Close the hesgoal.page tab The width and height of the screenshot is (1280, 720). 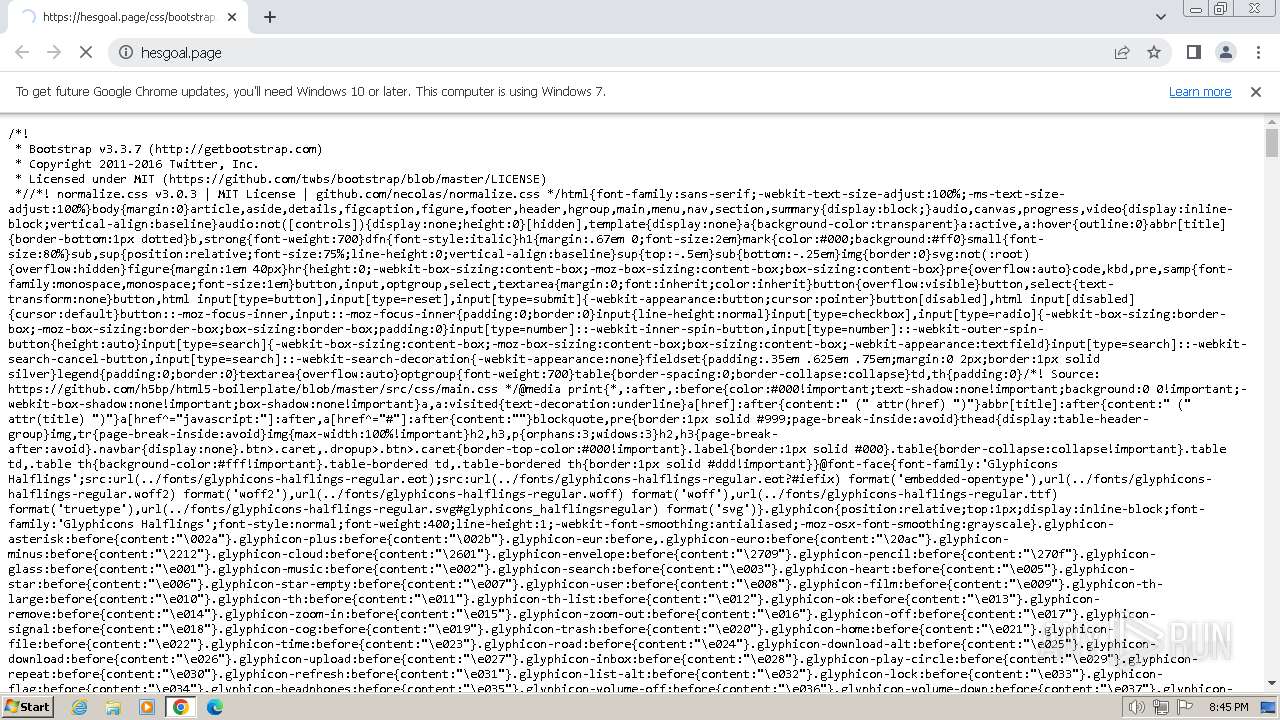232,17
